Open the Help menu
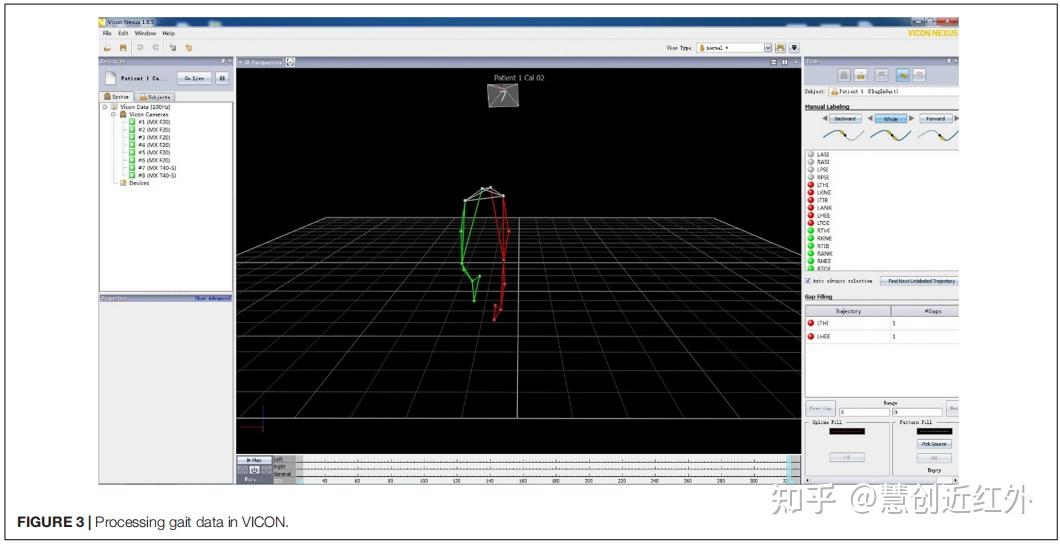The height and width of the screenshot is (544, 1060). [168, 33]
